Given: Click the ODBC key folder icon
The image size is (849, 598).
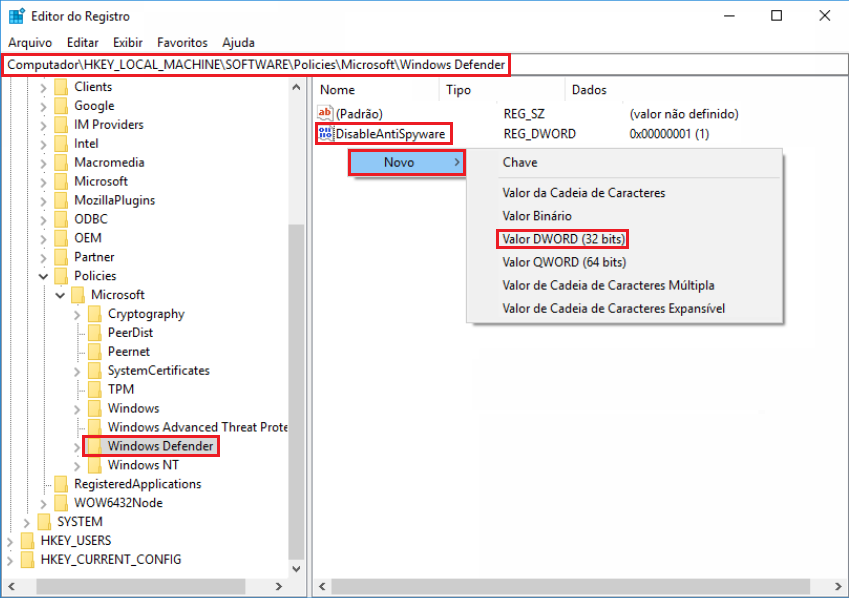Looking at the screenshot, I should click(59, 218).
